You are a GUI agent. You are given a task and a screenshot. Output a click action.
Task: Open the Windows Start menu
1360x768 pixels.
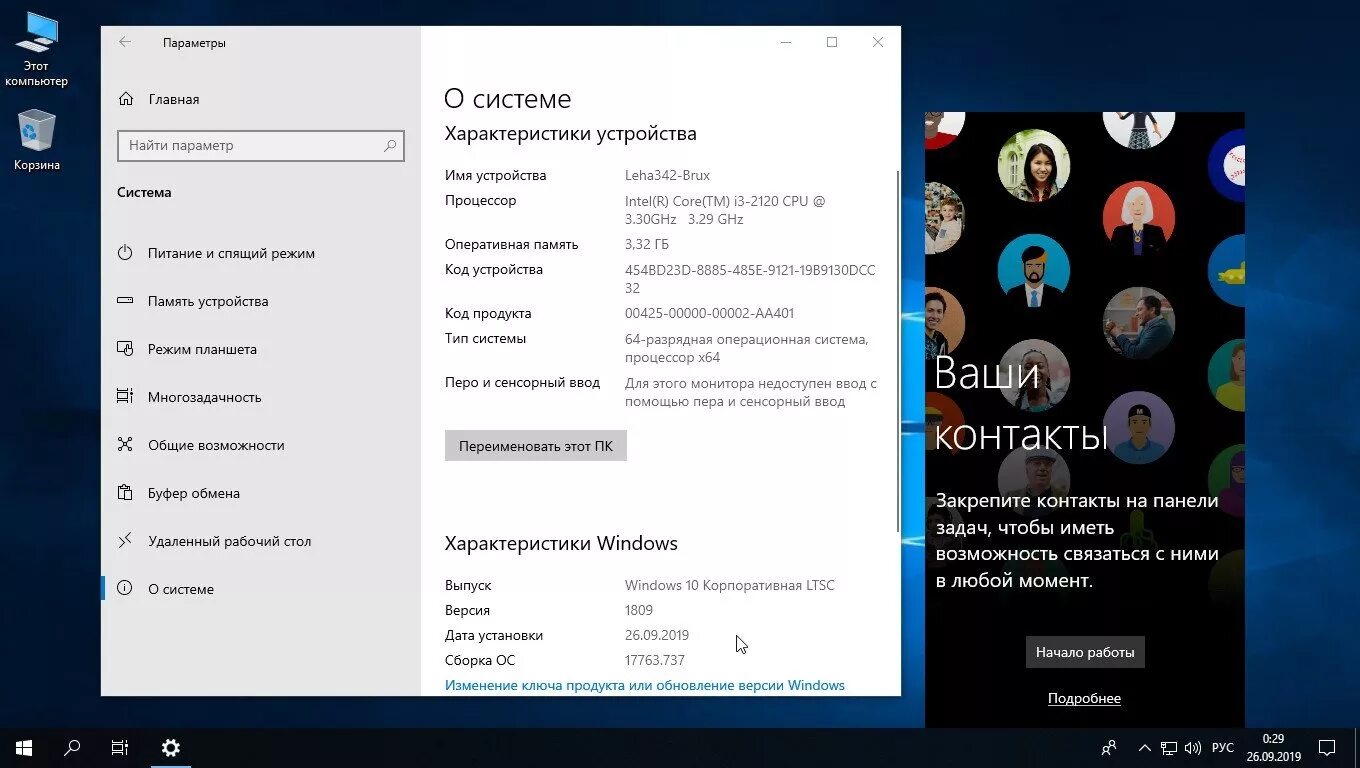pyautogui.click(x=24, y=747)
